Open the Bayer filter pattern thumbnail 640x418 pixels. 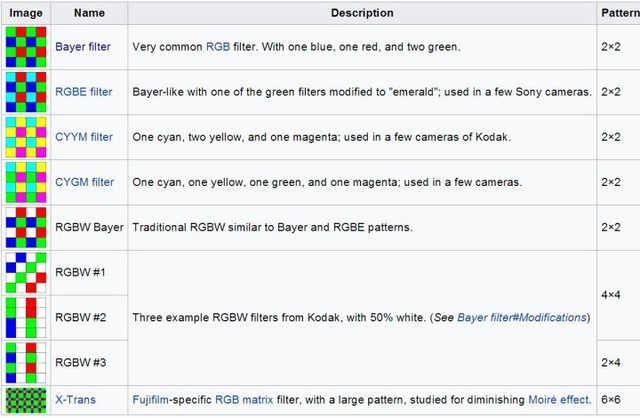tap(26, 47)
